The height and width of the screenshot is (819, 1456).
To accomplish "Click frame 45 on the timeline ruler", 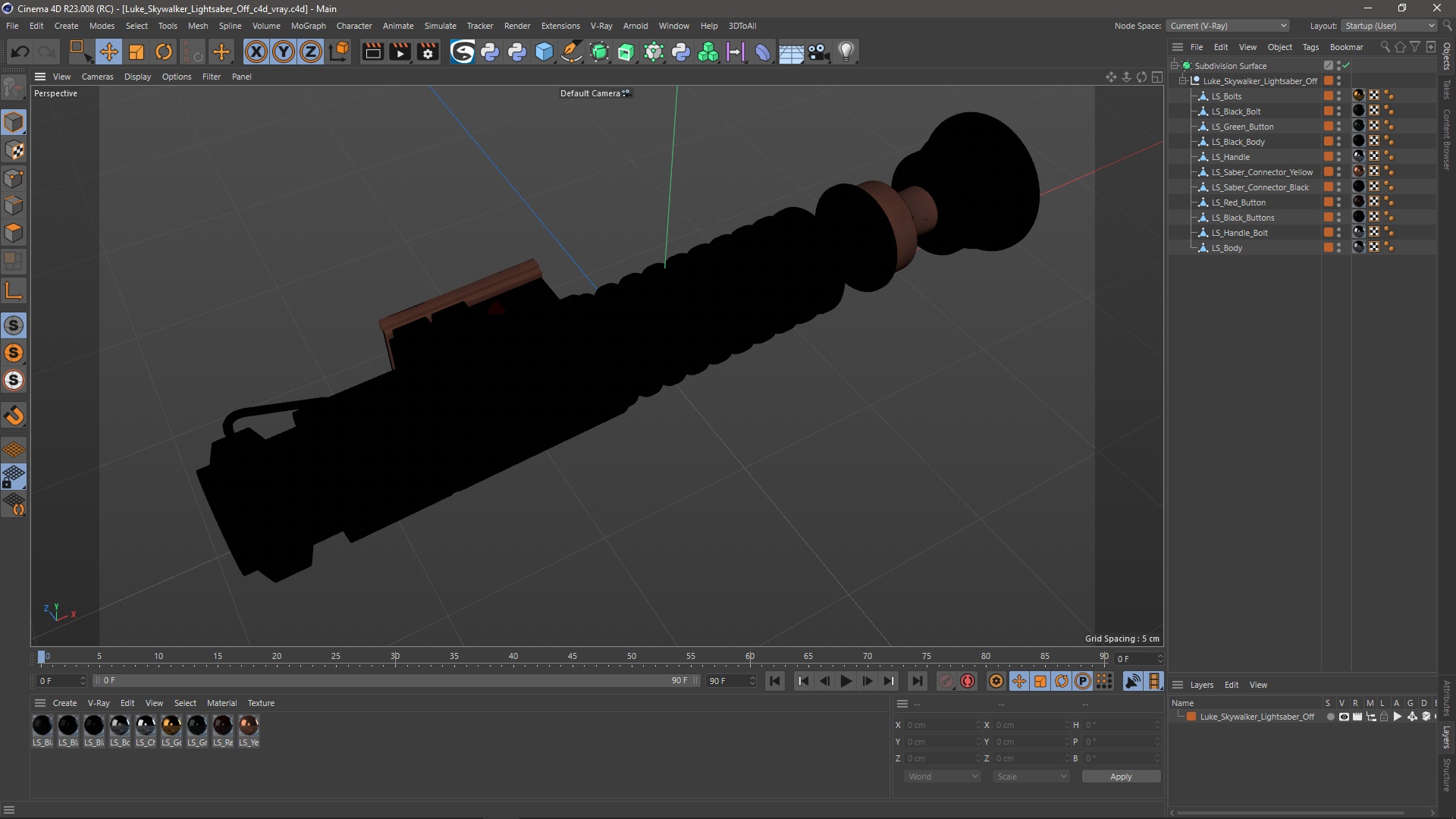I will coord(573,657).
